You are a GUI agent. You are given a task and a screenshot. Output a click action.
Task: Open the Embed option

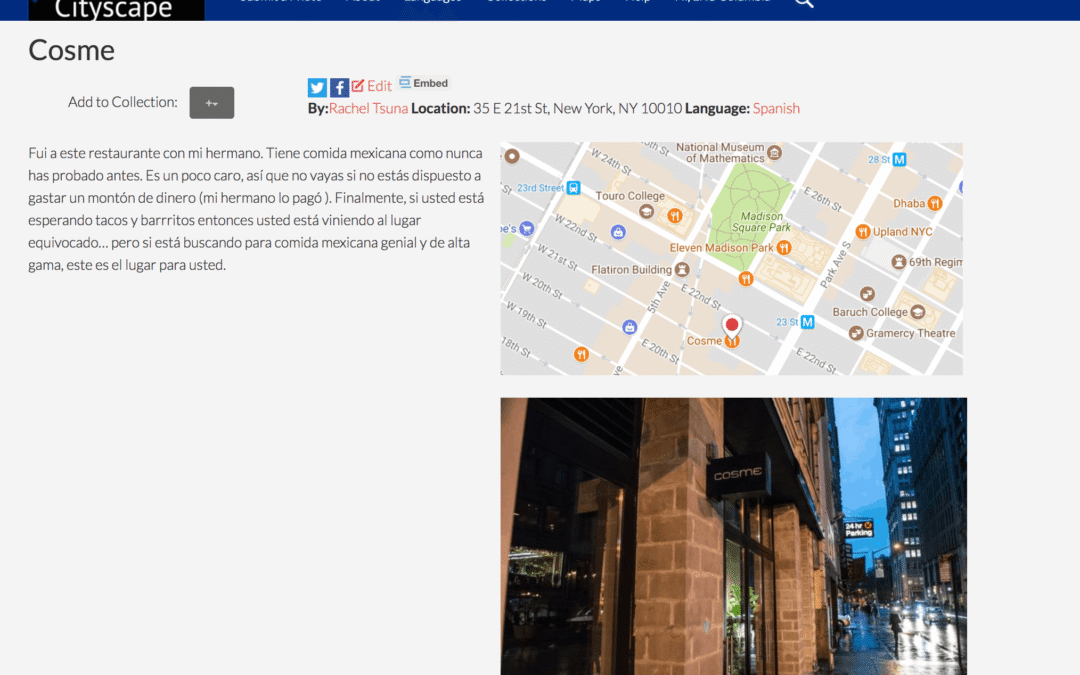click(x=424, y=83)
